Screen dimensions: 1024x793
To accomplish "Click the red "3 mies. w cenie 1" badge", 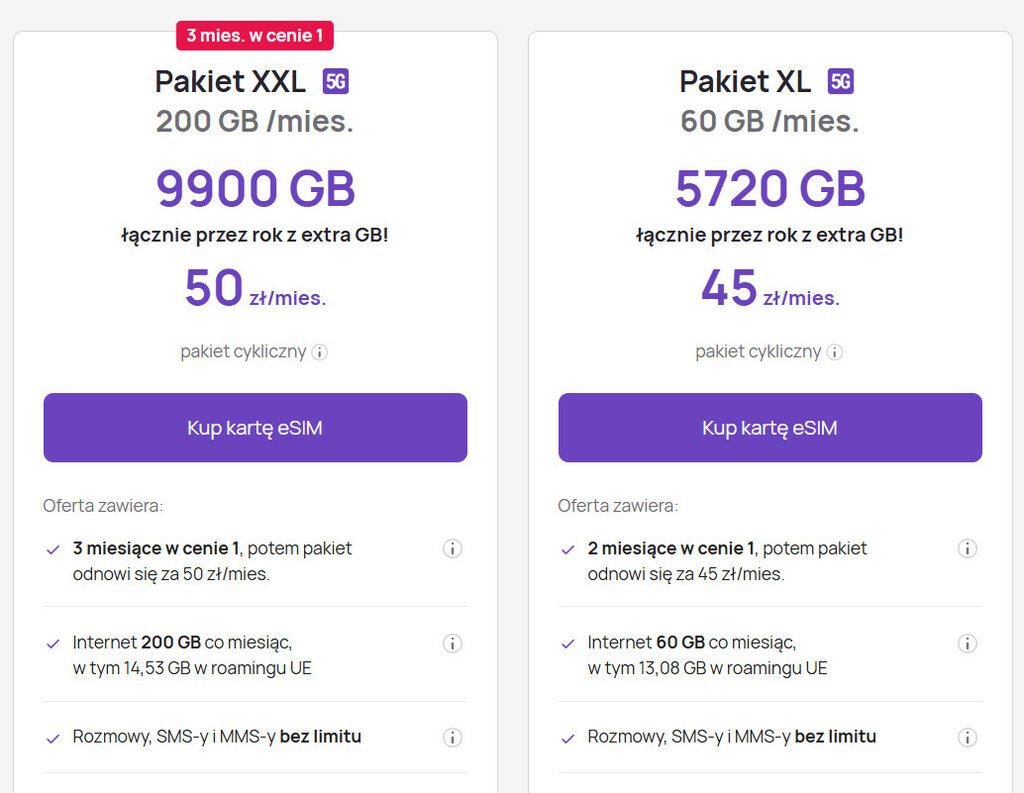I will [255, 36].
